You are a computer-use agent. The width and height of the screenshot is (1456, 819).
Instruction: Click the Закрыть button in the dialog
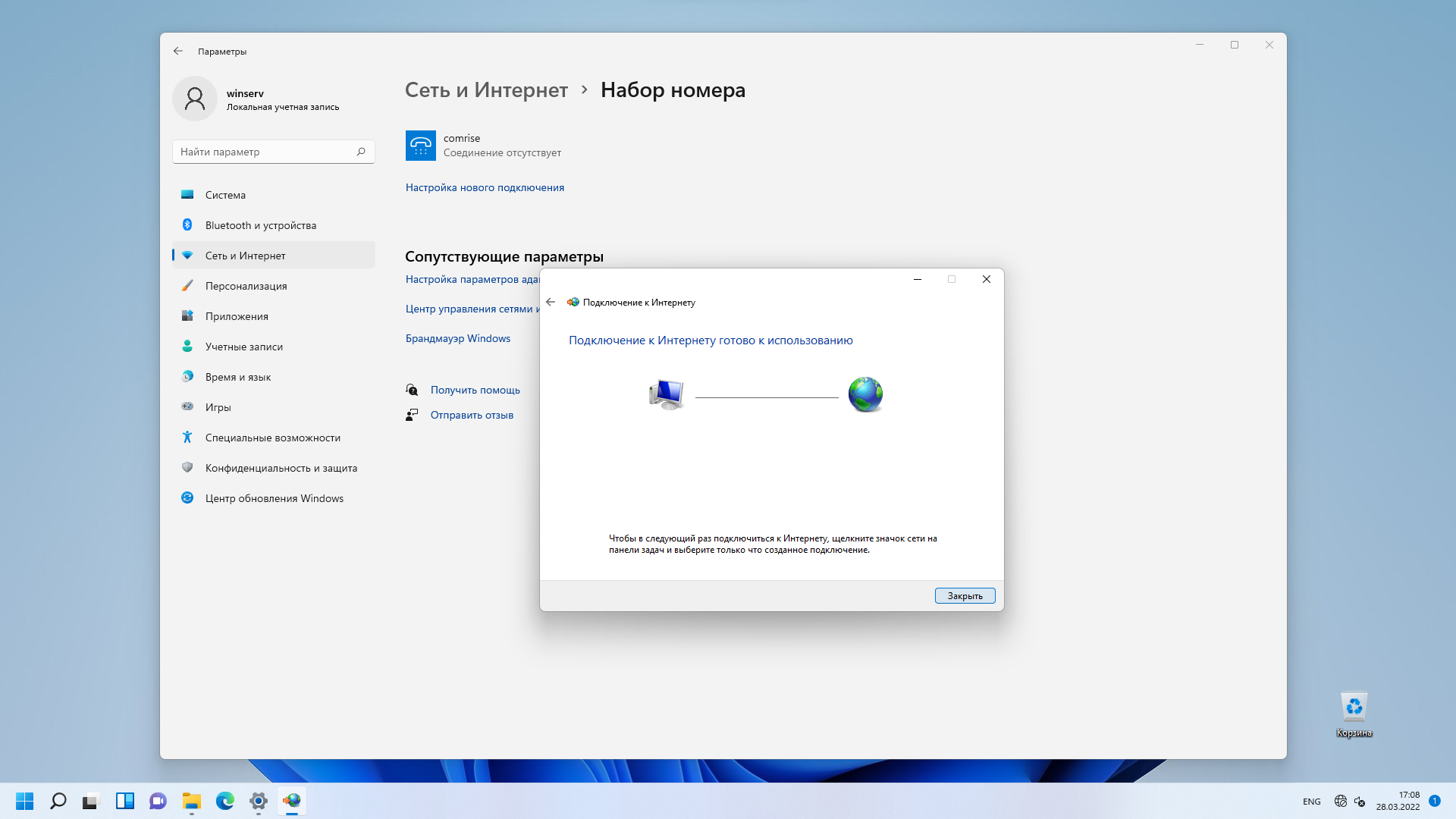[x=965, y=596]
